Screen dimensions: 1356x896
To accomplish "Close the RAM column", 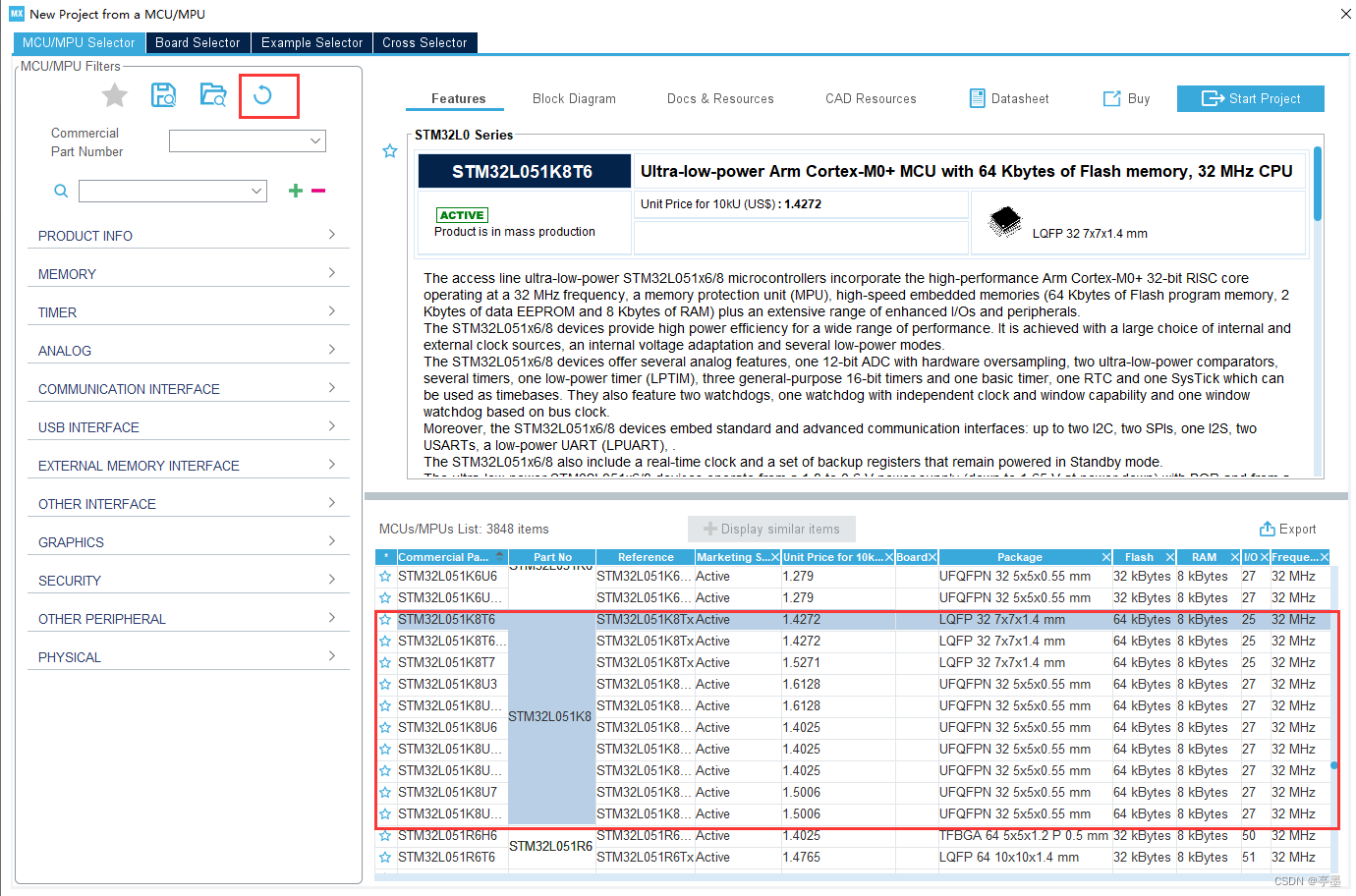I will (1235, 557).
